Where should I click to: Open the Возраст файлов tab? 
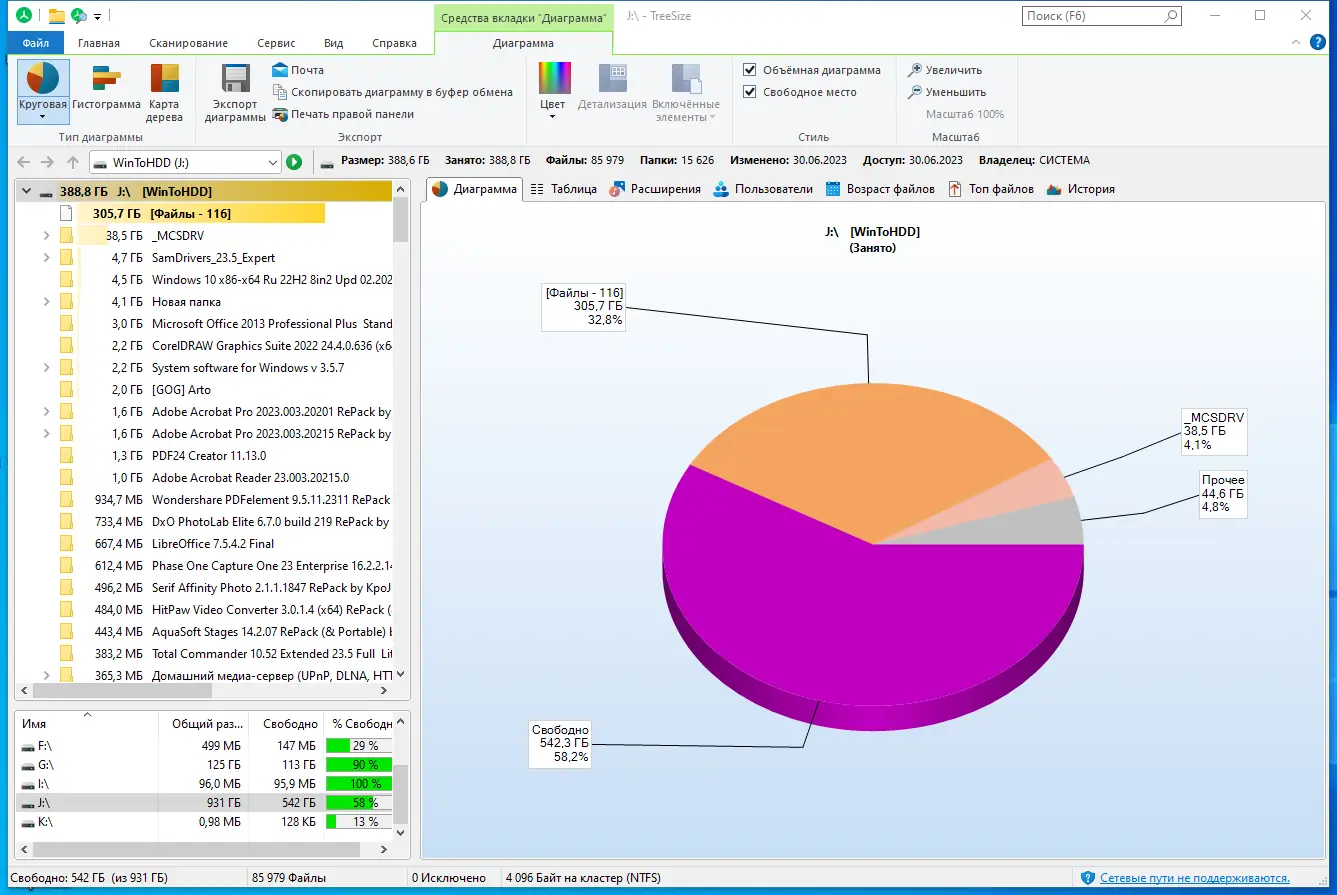click(x=880, y=189)
